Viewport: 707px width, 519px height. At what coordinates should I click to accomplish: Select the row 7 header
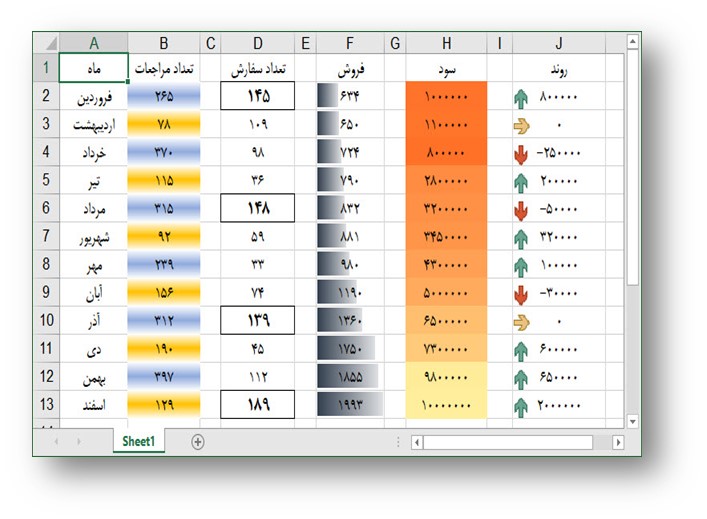click(46, 238)
